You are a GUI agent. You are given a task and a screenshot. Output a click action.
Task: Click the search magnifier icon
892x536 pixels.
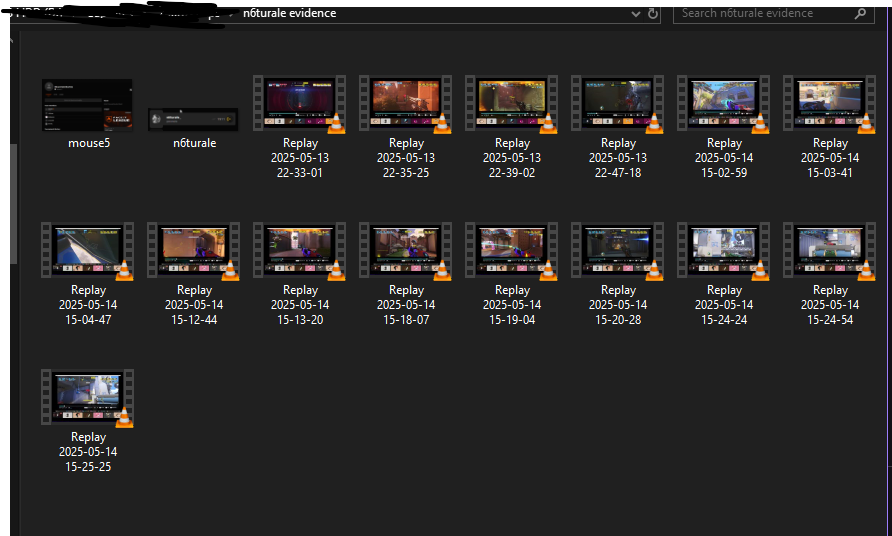click(x=860, y=14)
